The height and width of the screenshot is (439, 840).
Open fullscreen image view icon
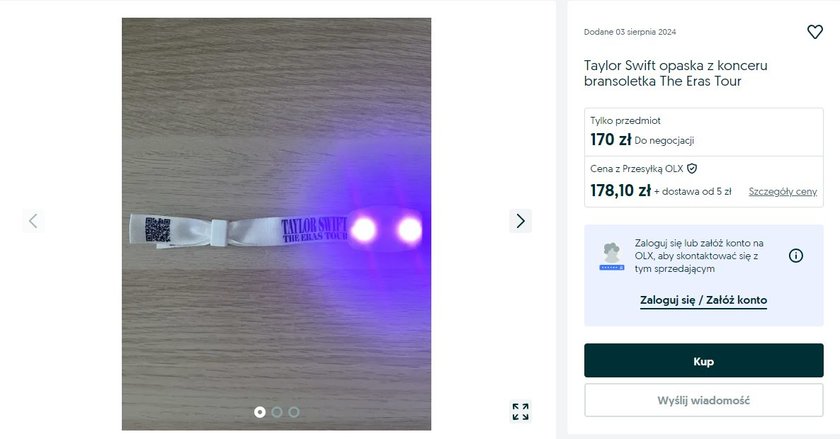(520, 412)
